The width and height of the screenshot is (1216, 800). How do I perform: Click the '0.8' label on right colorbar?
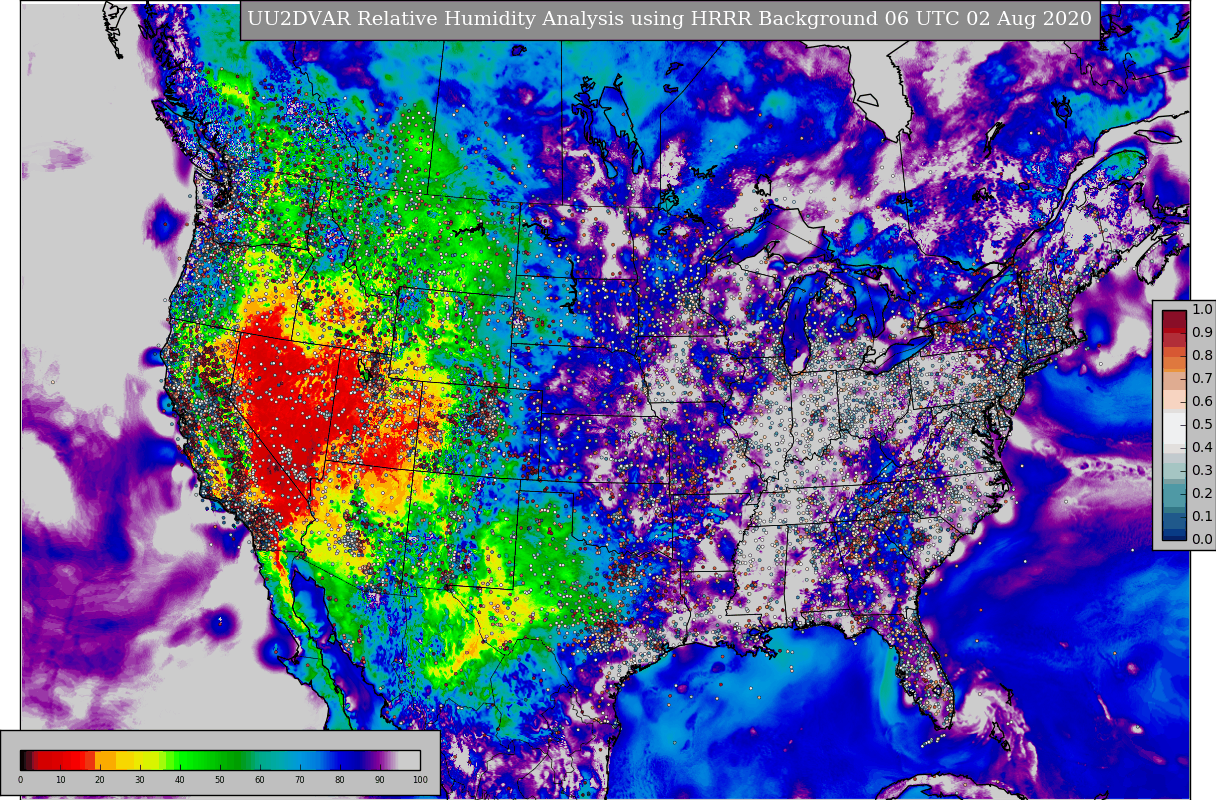pos(1202,355)
